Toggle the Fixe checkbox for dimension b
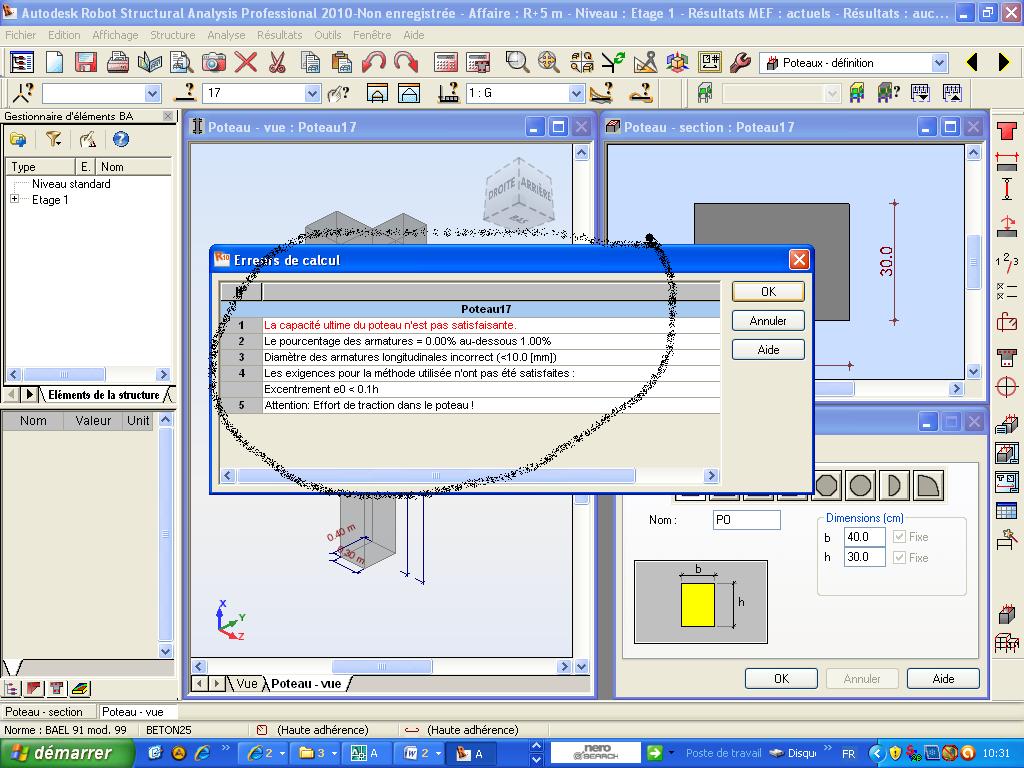This screenshot has height=768, width=1024. pos(899,537)
